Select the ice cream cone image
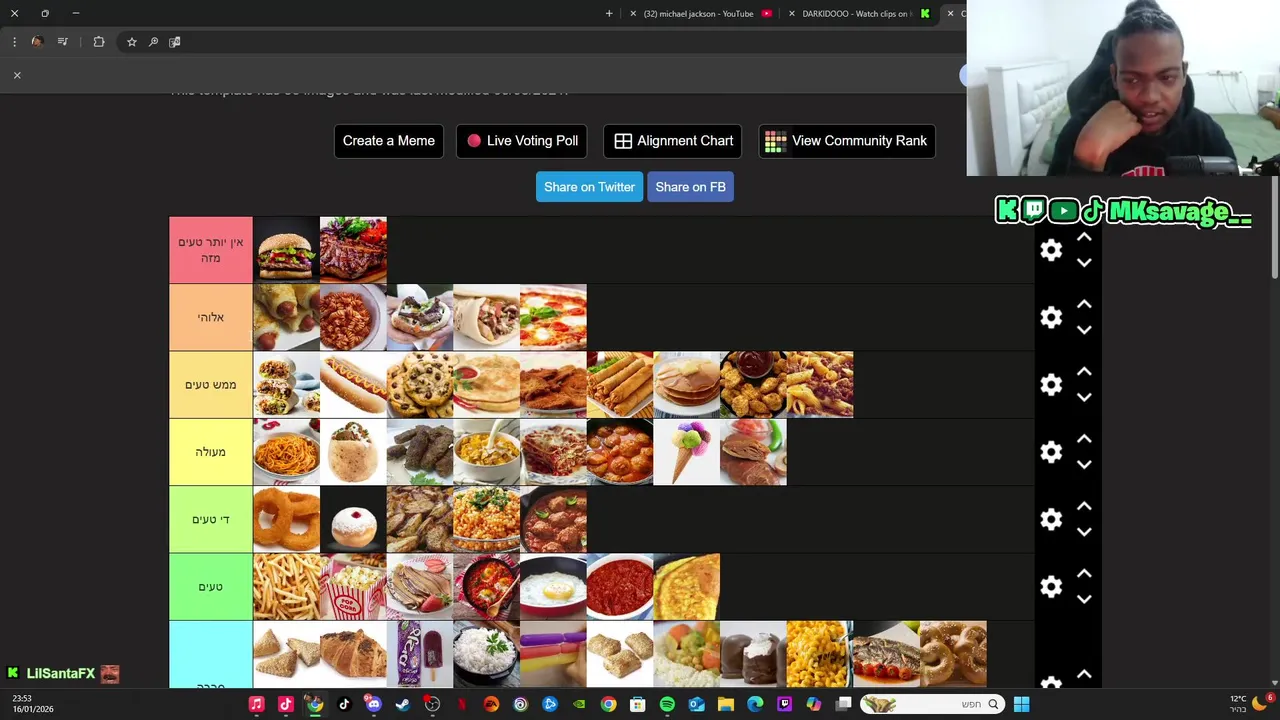 686,452
